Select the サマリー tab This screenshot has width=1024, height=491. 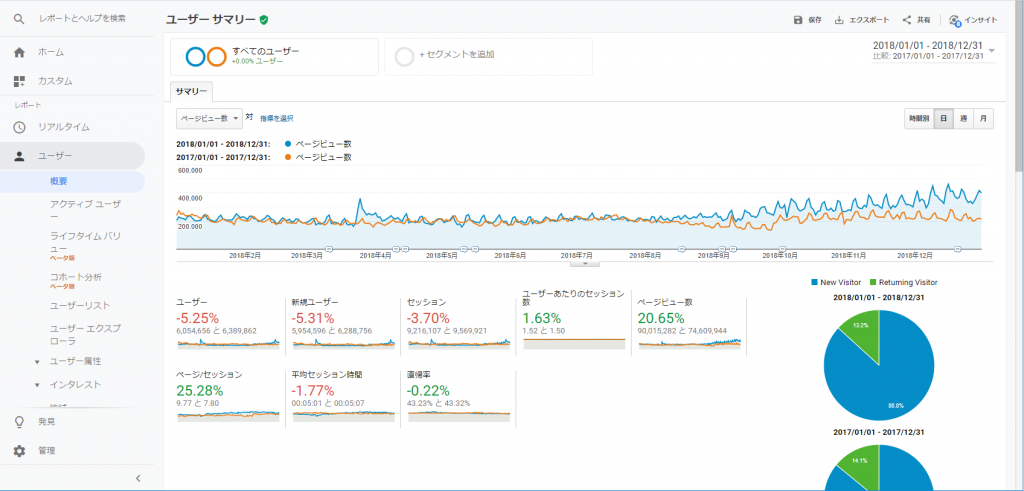191,92
